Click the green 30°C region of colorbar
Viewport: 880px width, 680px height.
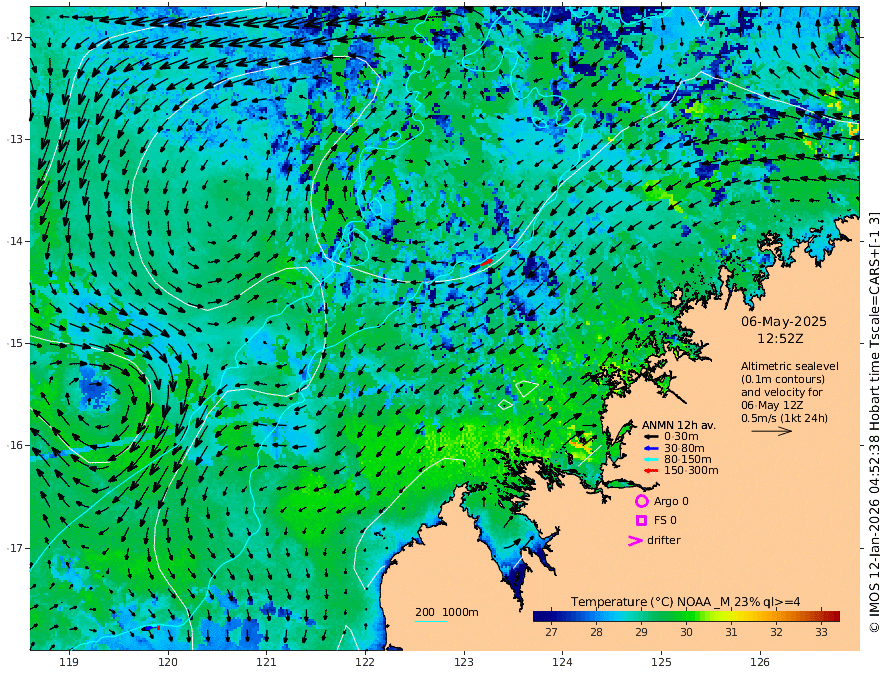point(686,616)
